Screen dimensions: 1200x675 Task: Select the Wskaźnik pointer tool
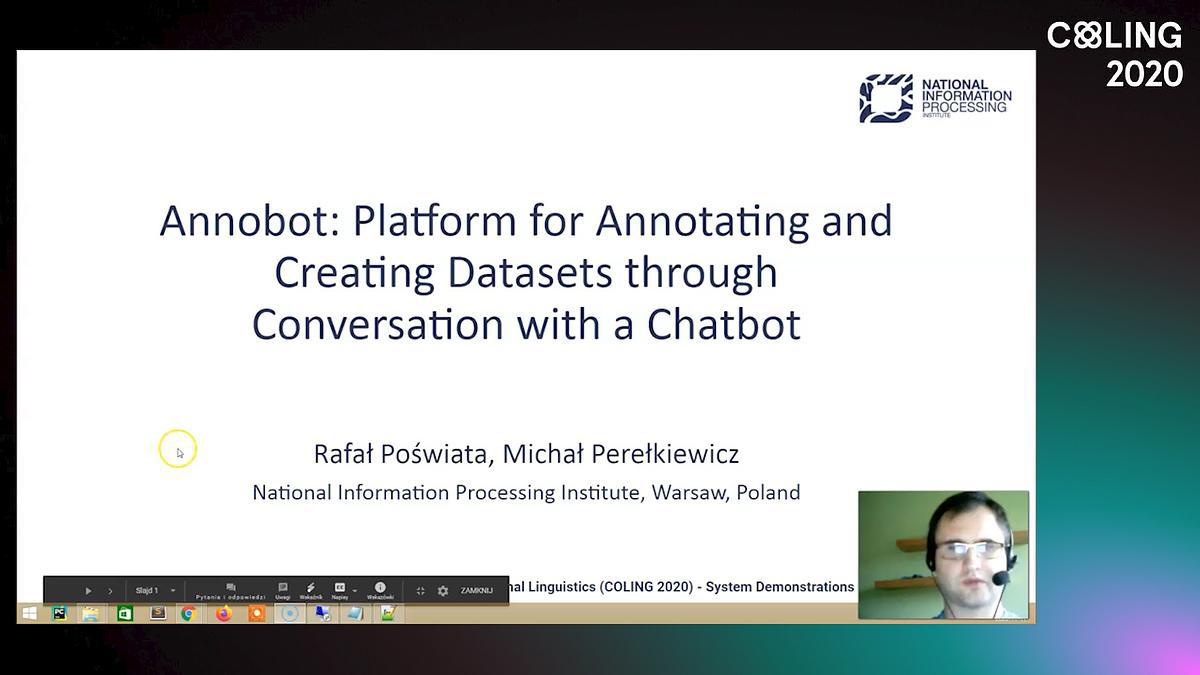click(311, 590)
